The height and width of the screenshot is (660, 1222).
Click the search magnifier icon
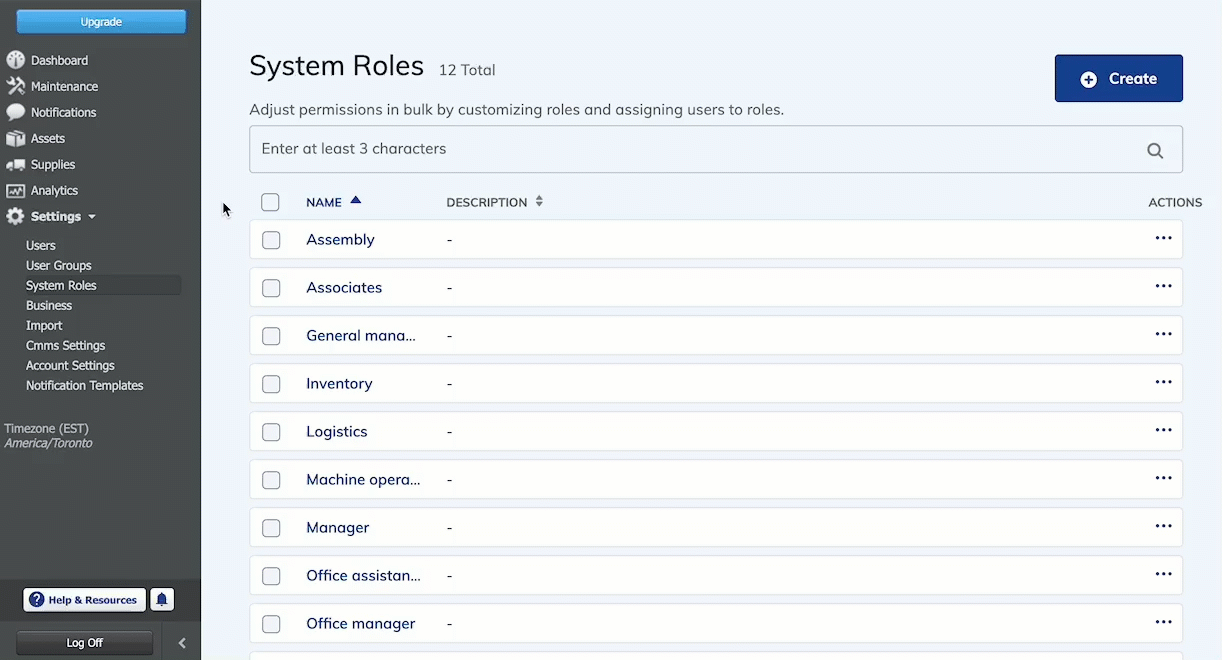pos(1155,150)
